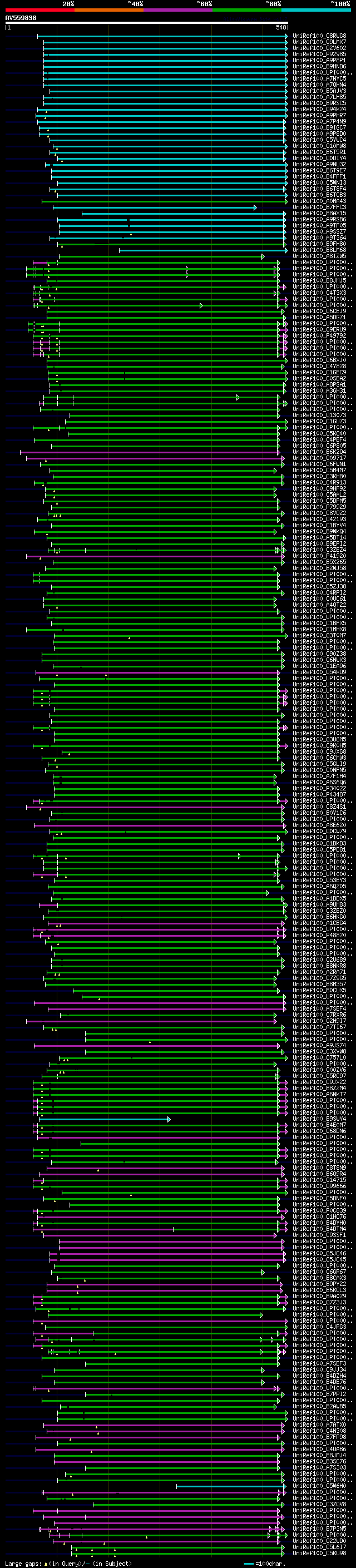Click the cyan alignment bar for UniRef100_B8LM68
Image resolution: width=356 pixels, height=1568 pixels.
coord(203,251)
